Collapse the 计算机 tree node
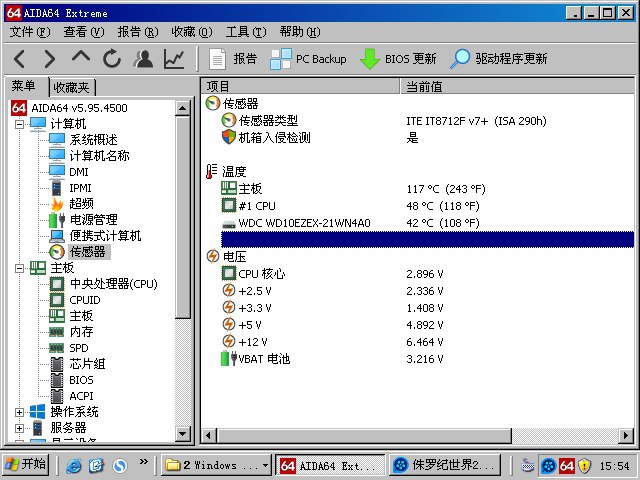640x480 pixels. (x=20, y=124)
